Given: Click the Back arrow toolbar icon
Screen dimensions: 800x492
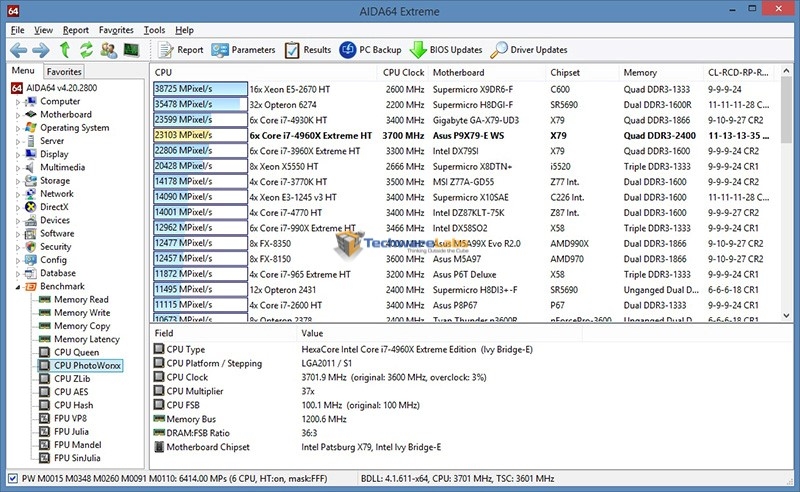Looking at the screenshot, I should point(18,50).
